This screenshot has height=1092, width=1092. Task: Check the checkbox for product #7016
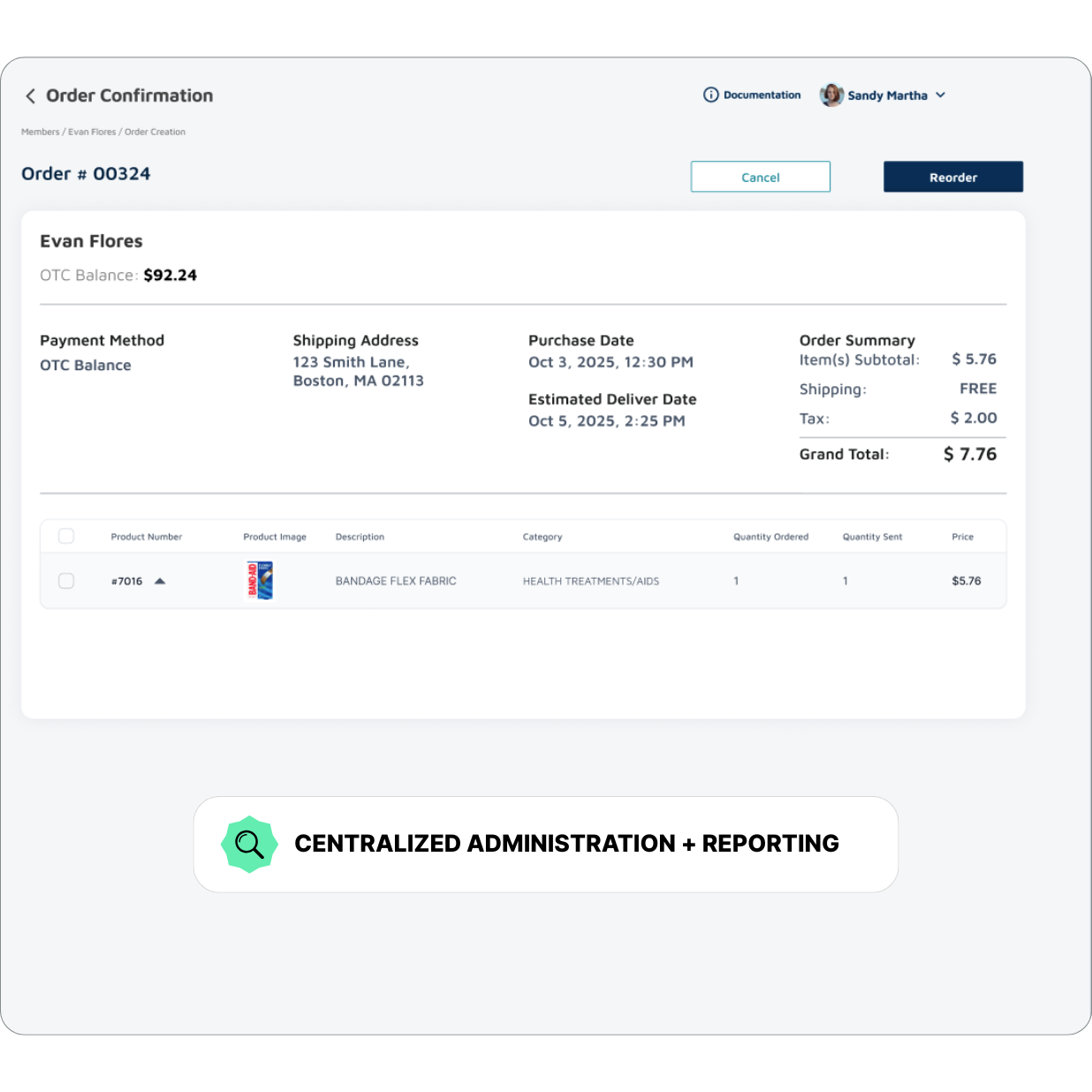click(66, 580)
